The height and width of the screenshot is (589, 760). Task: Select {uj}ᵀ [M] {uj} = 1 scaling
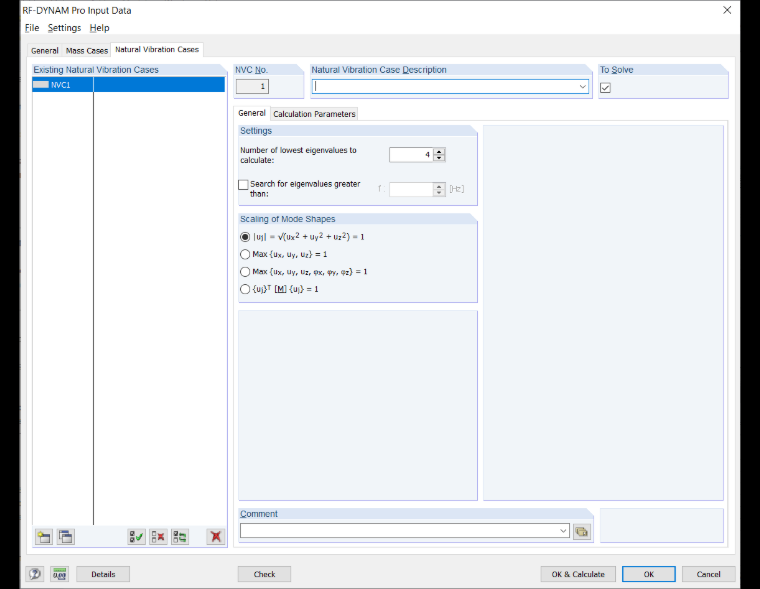245,289
